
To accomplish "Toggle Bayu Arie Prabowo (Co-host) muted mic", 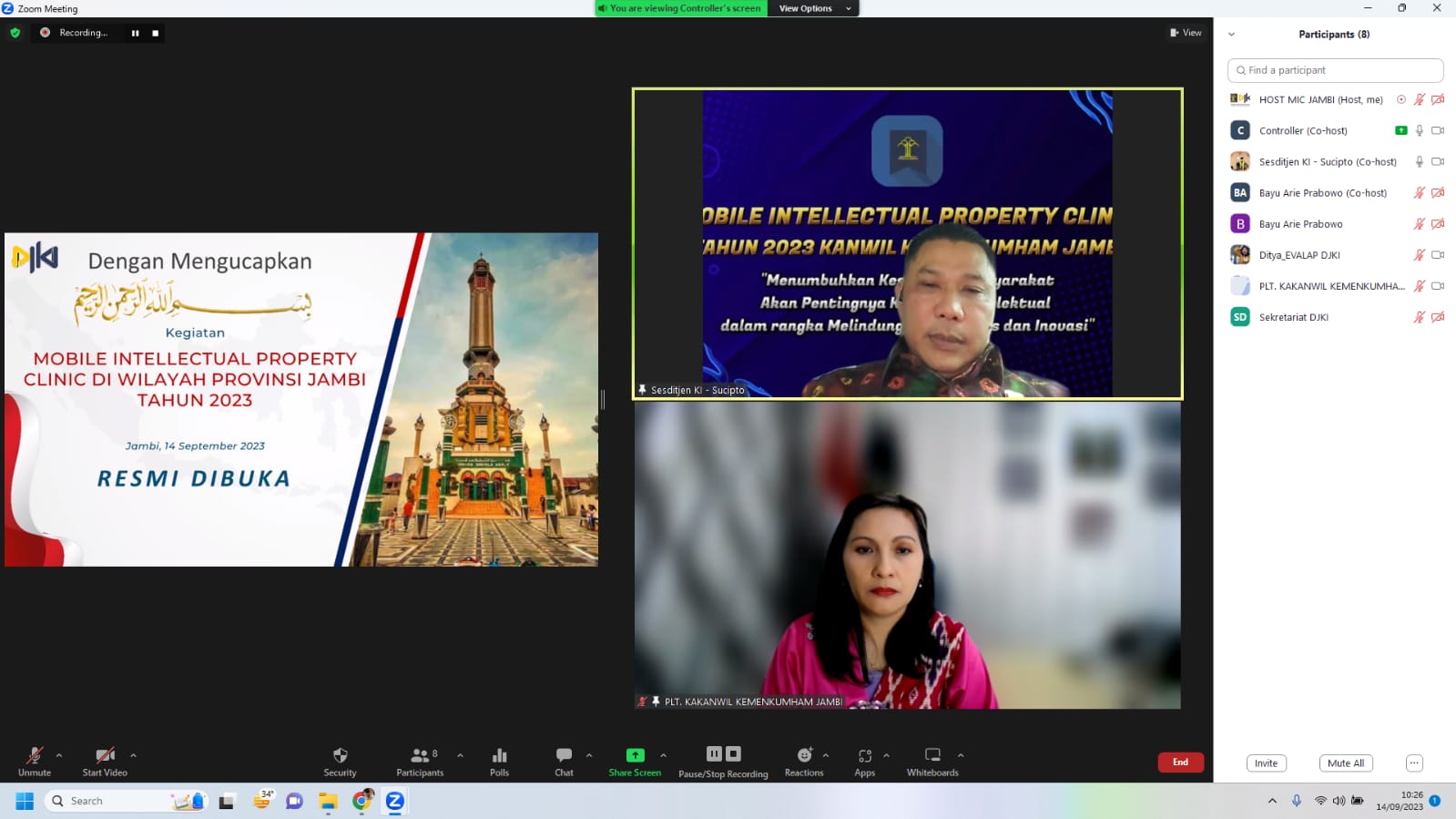I will click(1419, 192).
